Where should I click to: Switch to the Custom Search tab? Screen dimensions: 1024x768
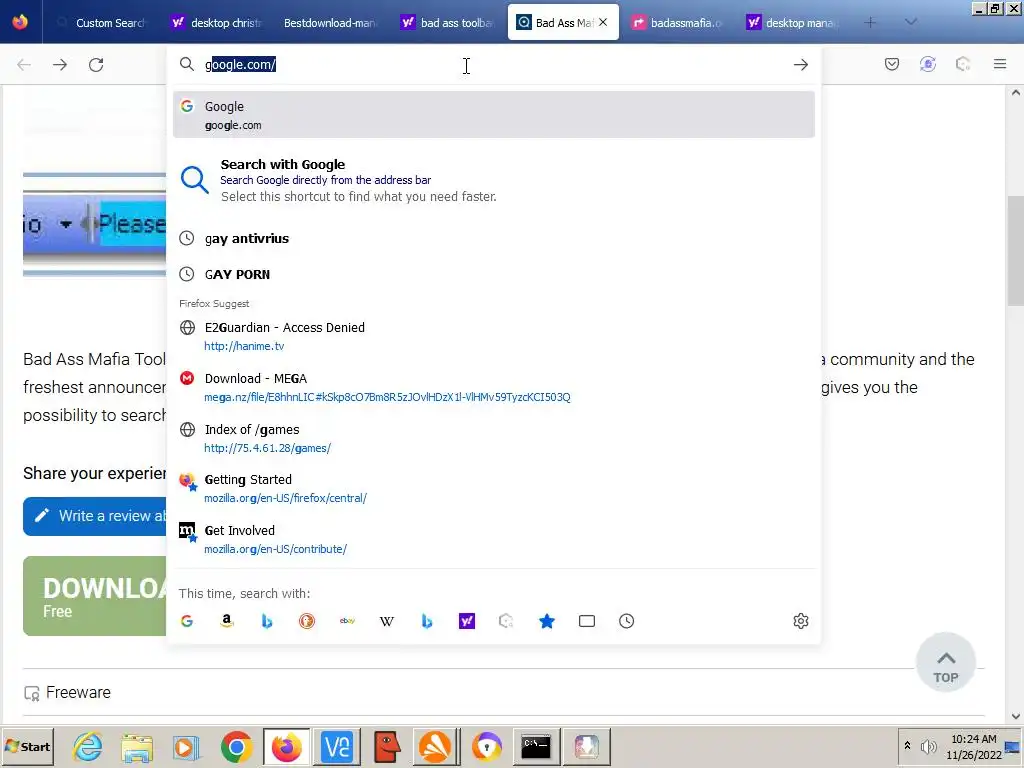tap(101, 23)
